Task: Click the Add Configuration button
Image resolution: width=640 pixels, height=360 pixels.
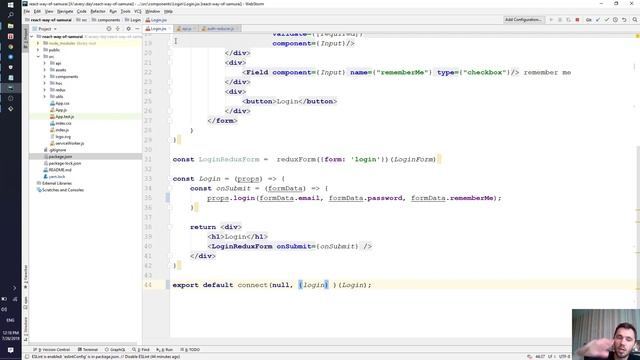Action: click(x=523, y=20)
